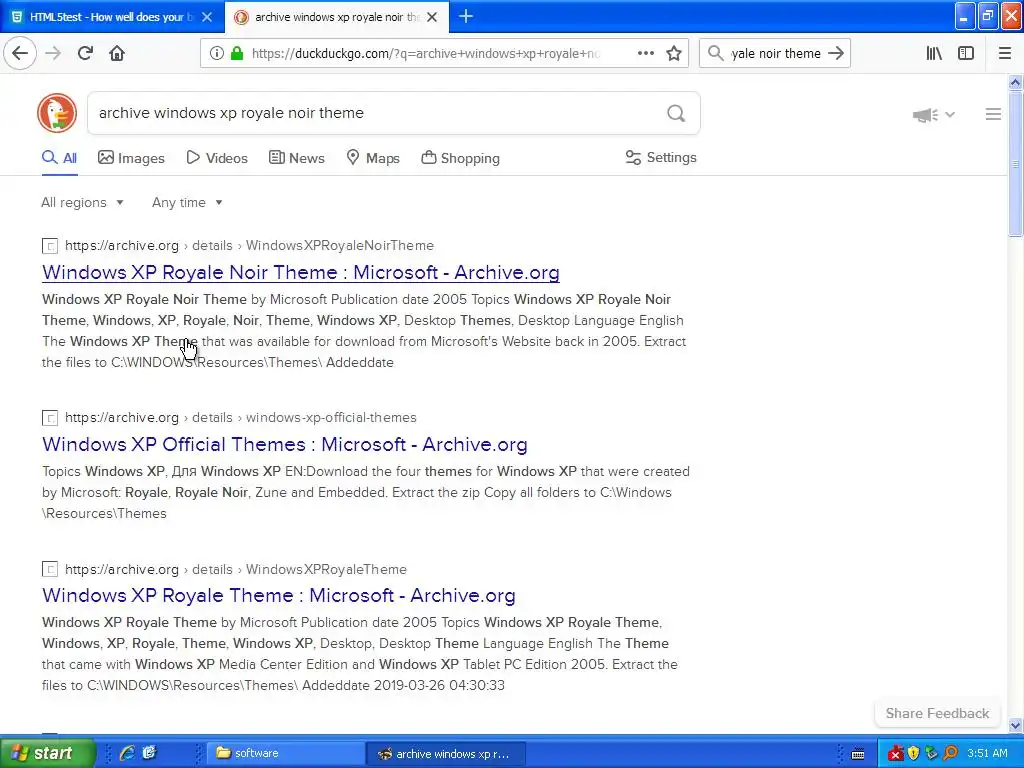Open the Library bookshelf icon
The image size is (1024, 768).
[x=934, y=53]
